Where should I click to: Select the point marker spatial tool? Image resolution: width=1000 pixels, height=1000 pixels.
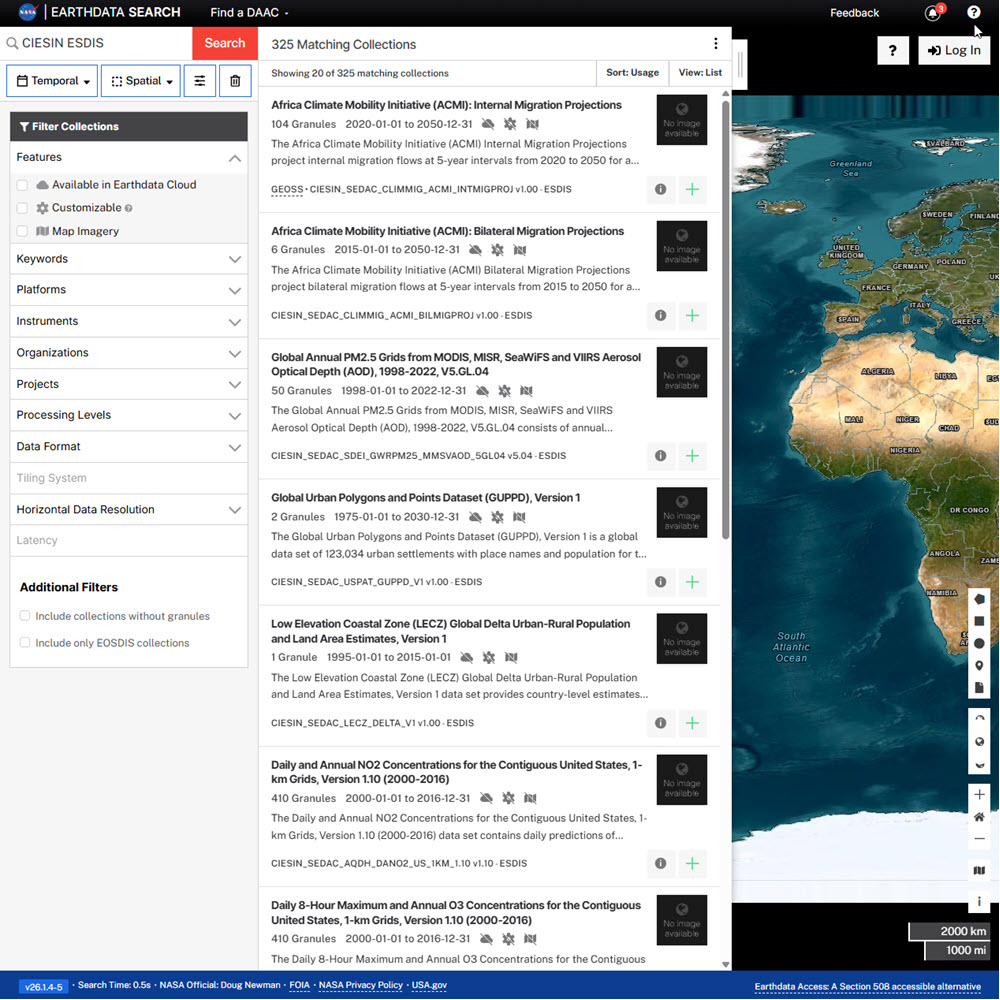tap(979, 665)
